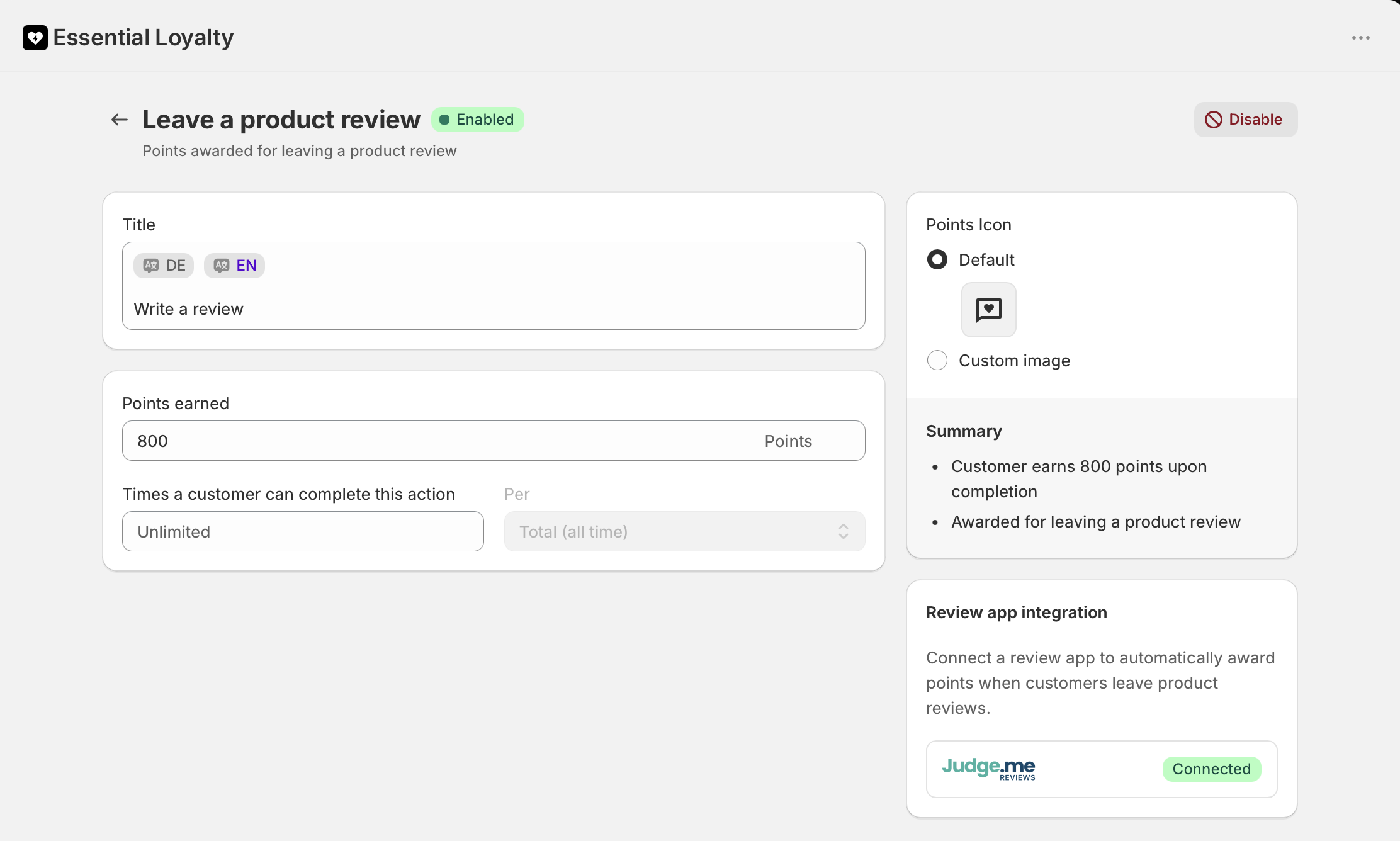Select the Default points icon radio

tap(937, 259)
